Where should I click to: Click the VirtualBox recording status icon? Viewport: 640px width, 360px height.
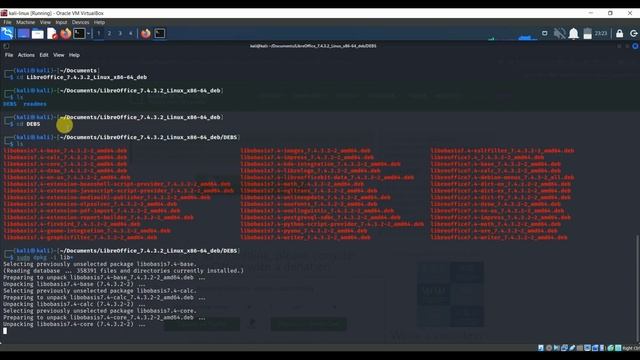point(595,348)
